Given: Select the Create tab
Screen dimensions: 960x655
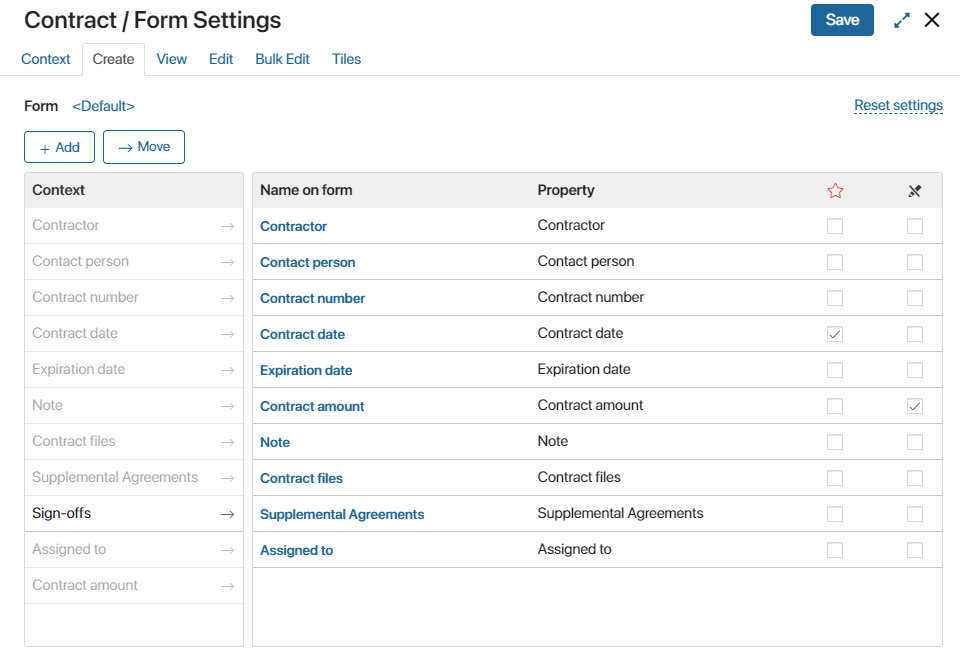Looking at the screenshot, I should coord(113,59).
